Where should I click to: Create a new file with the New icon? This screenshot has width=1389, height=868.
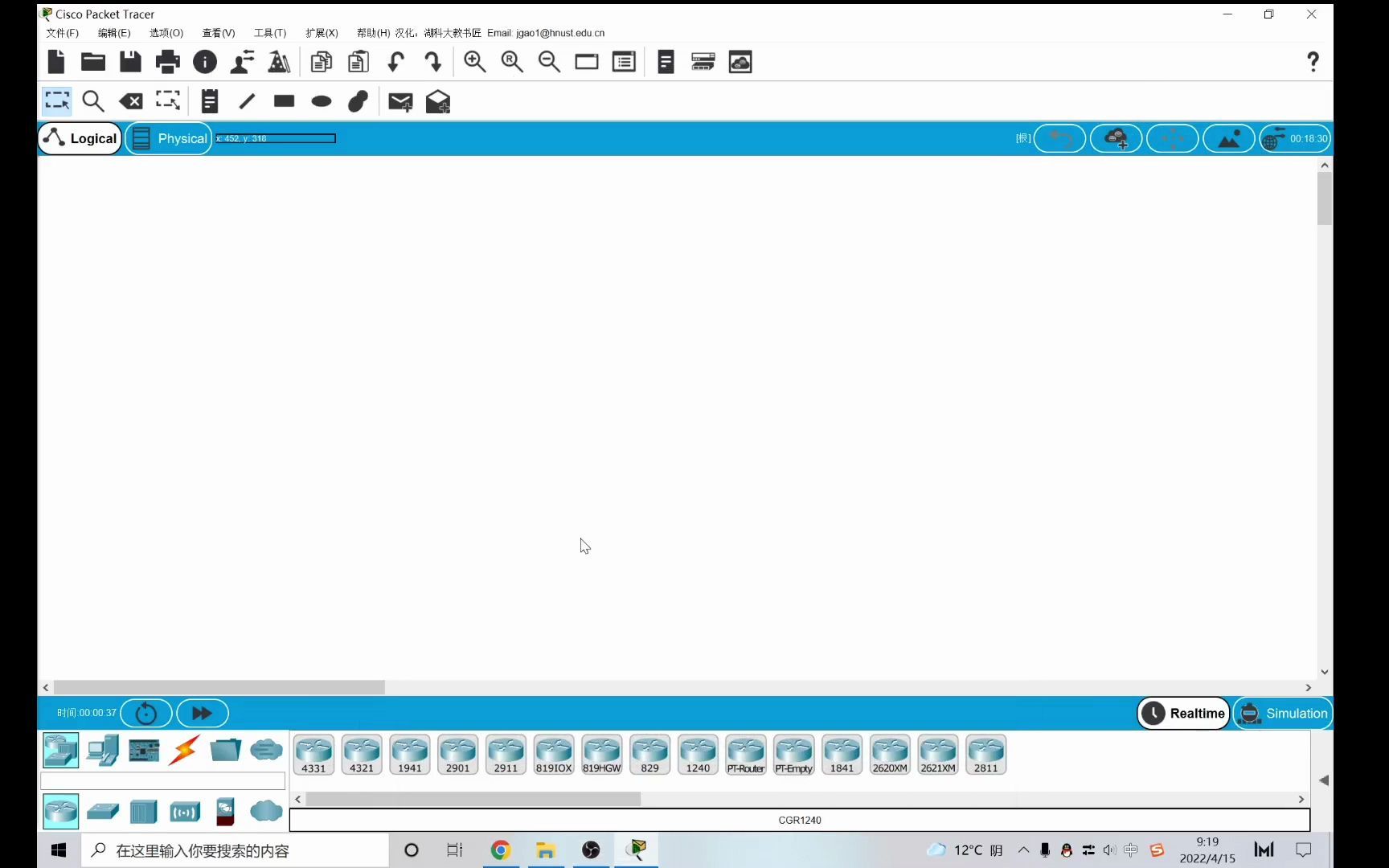(x=56, y=62)
